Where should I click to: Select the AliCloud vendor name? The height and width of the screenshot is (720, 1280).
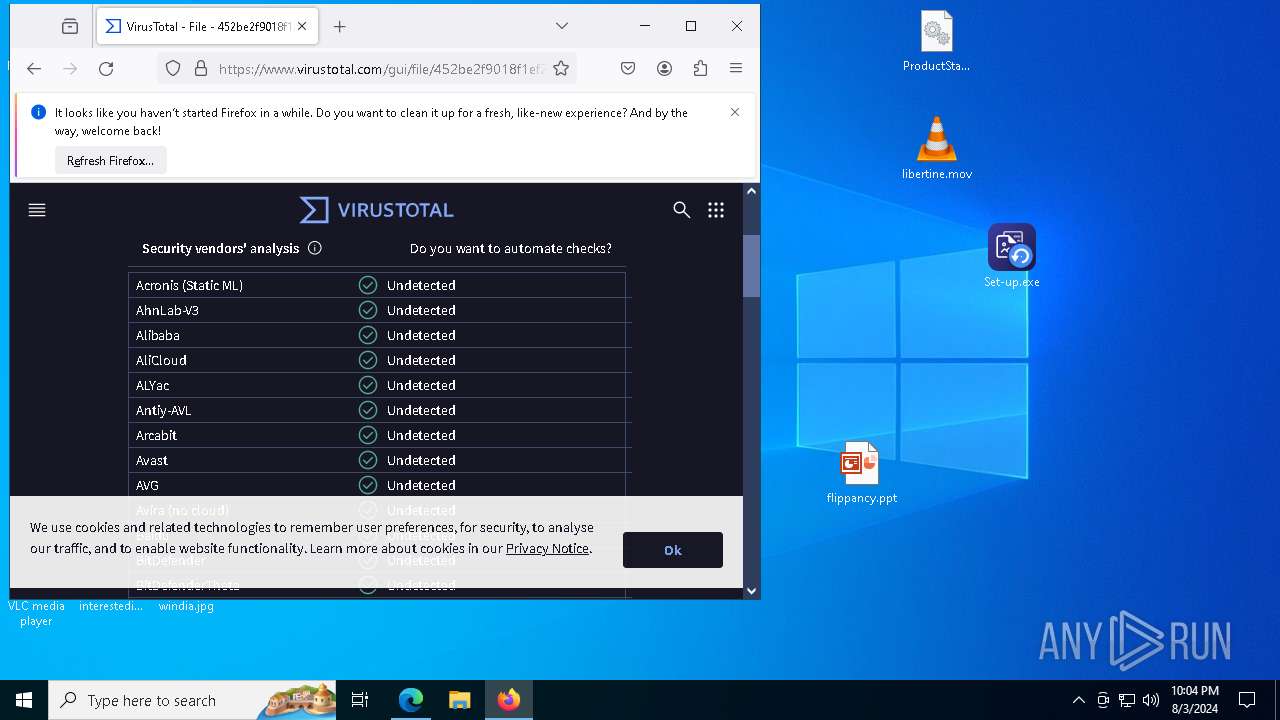[161, 360]
